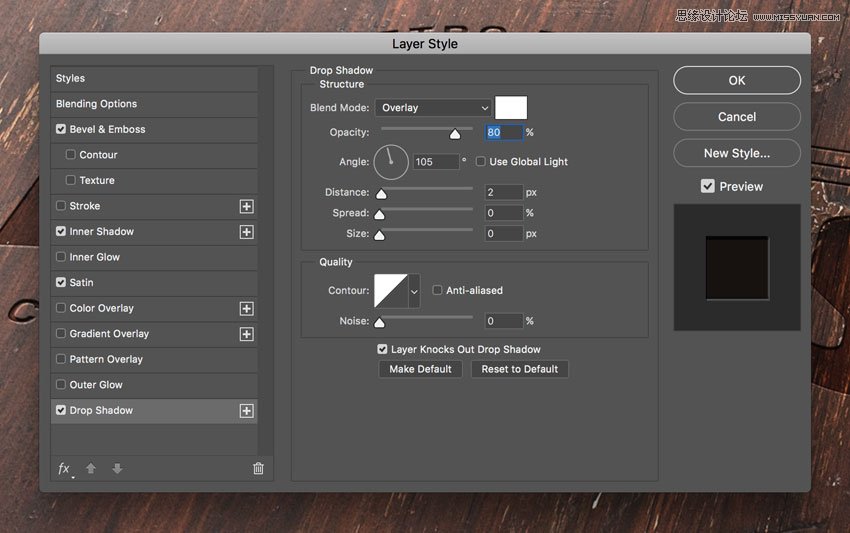The image size is (850, 533).
Task: Open the Blend Mode Overlay dropdown
Action: [x=434, y=108]
